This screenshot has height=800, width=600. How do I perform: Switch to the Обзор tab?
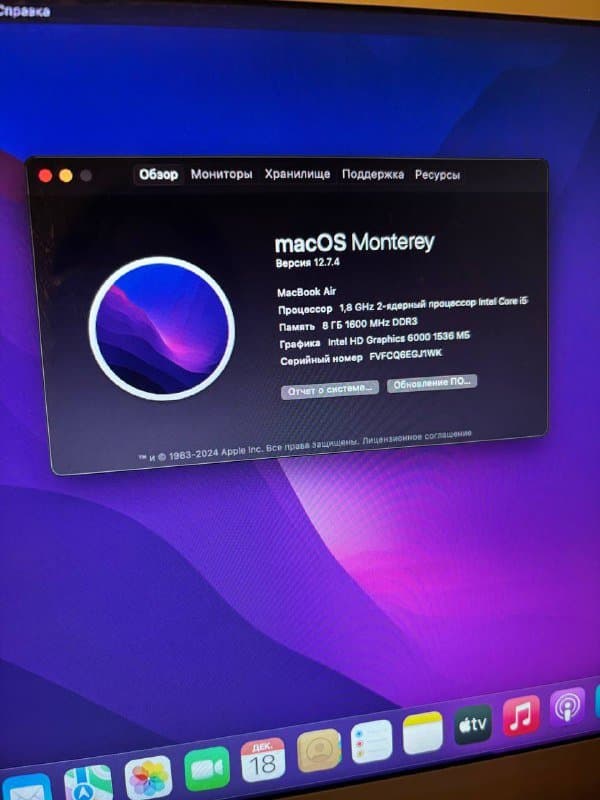click(x=159, y=174)
